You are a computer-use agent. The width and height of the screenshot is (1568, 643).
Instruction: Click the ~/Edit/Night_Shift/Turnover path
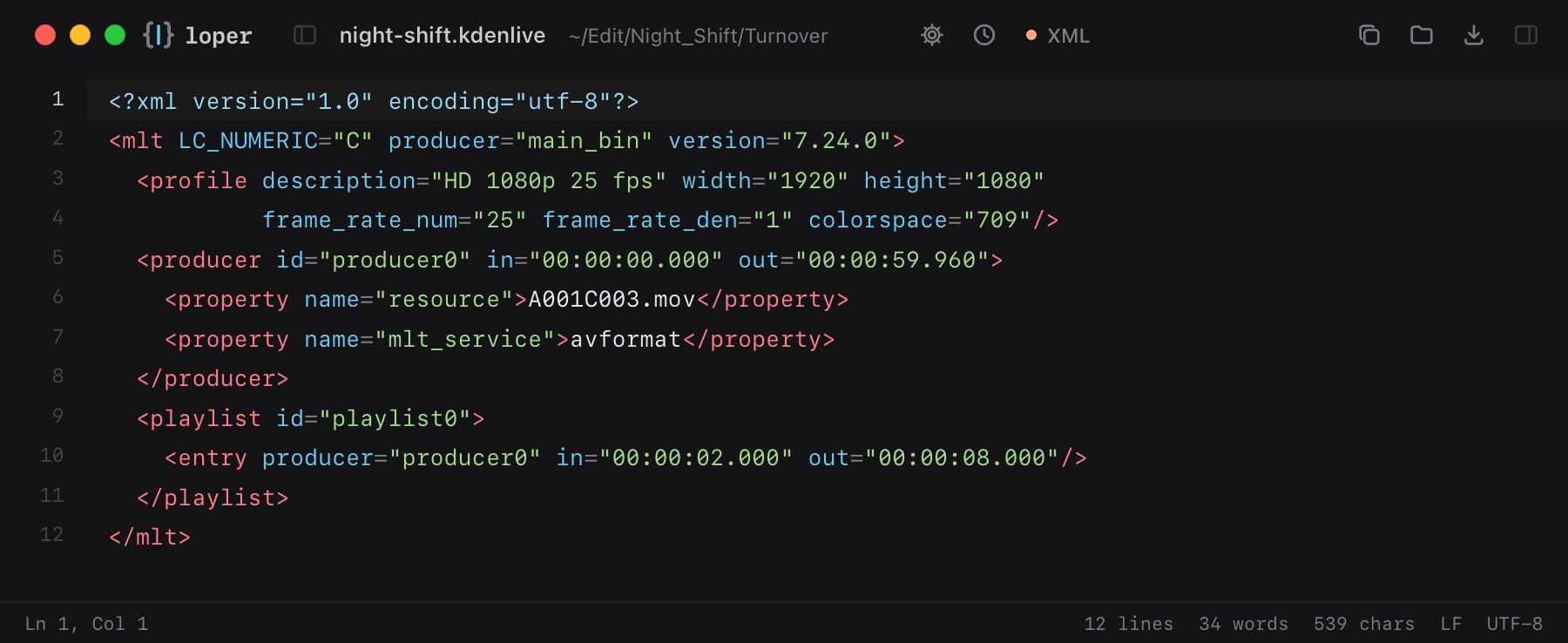click(x=698, y=36)
